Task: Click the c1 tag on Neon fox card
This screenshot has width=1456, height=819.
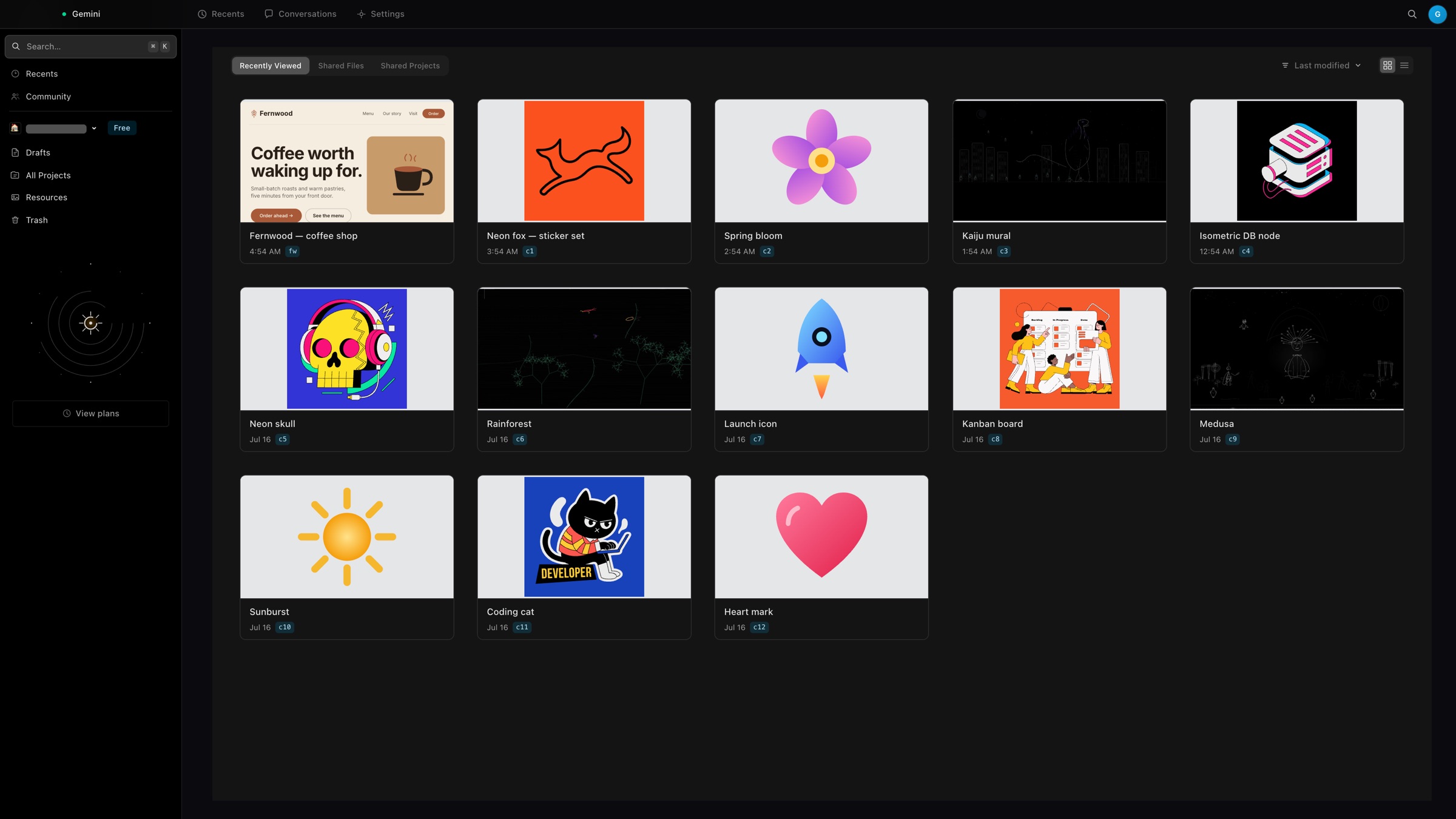Action: point(530,251)
